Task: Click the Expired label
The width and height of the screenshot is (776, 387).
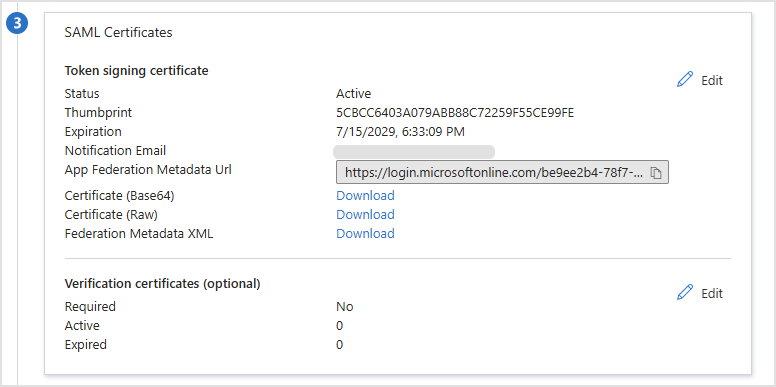Action: point(86,344)
